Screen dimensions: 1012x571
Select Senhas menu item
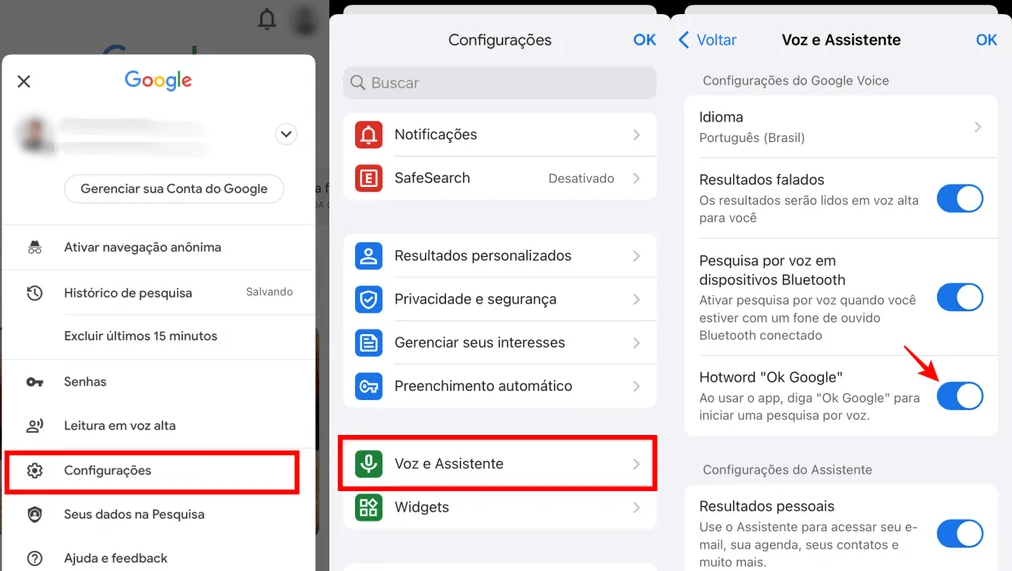[x=159, y=382]
